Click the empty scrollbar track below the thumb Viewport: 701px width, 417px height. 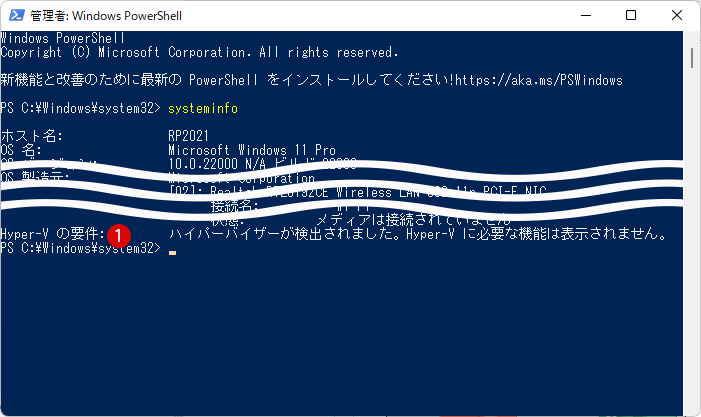pyautogui.click(x=692, y=241)
